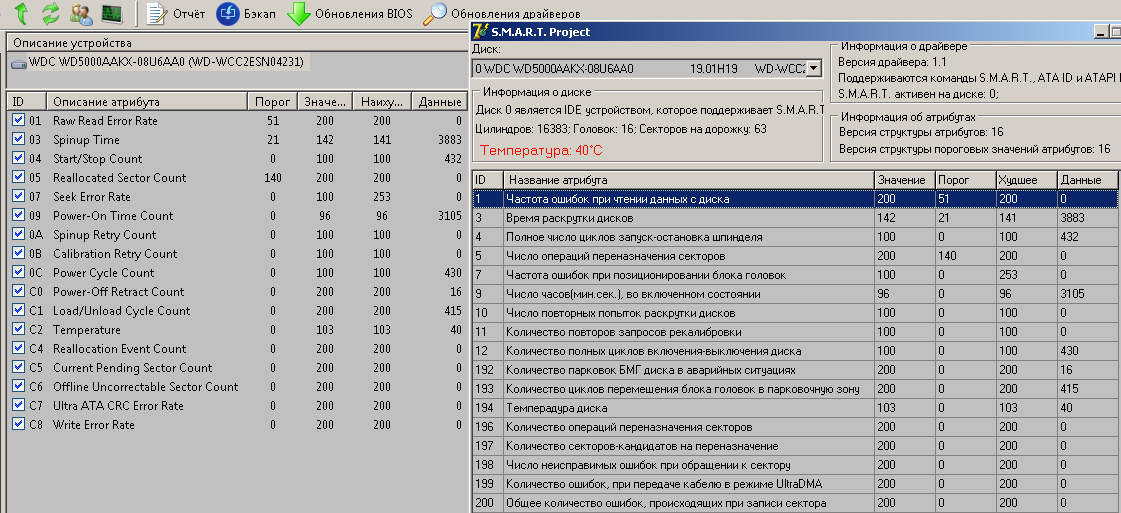Image resolution: width=1121 pixels, height=513 pixels.
Task: Click the Обновления драйверов magnifier icon
Action: point(434,13)
